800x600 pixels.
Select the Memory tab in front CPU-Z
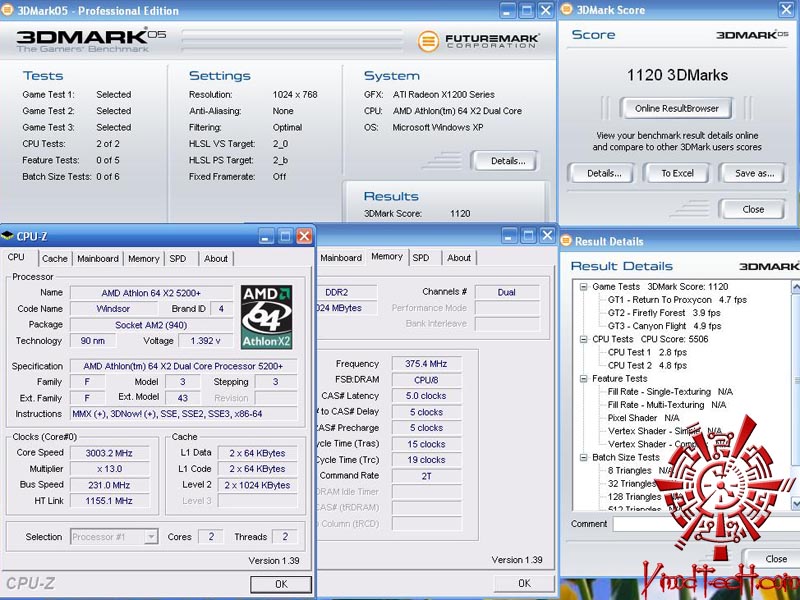(x=143, y=259)
